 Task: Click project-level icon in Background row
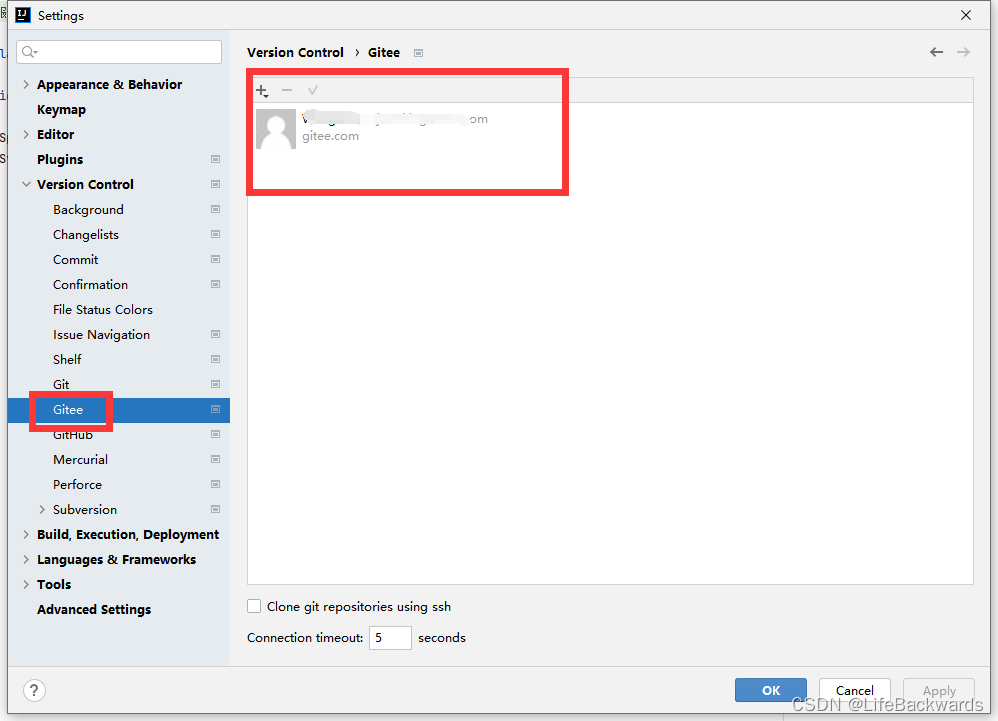[215, 209]
